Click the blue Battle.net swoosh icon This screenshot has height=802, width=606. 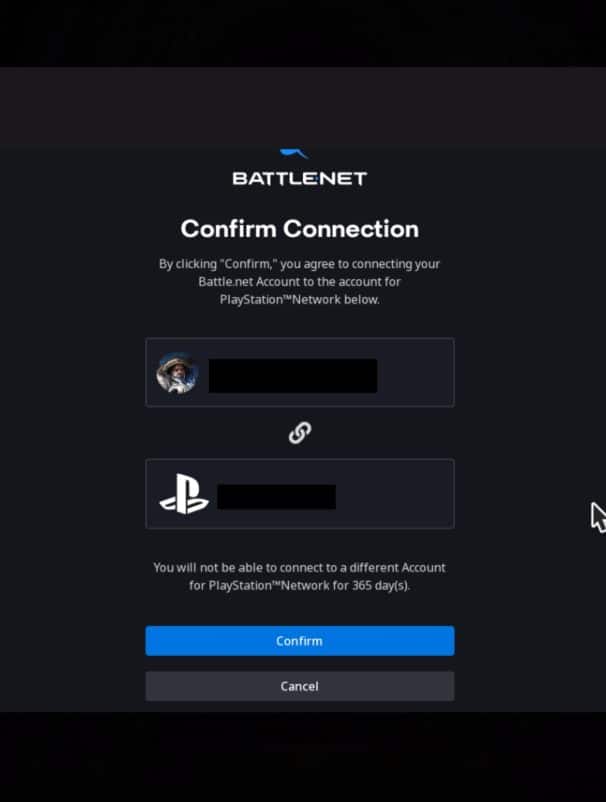294,153
